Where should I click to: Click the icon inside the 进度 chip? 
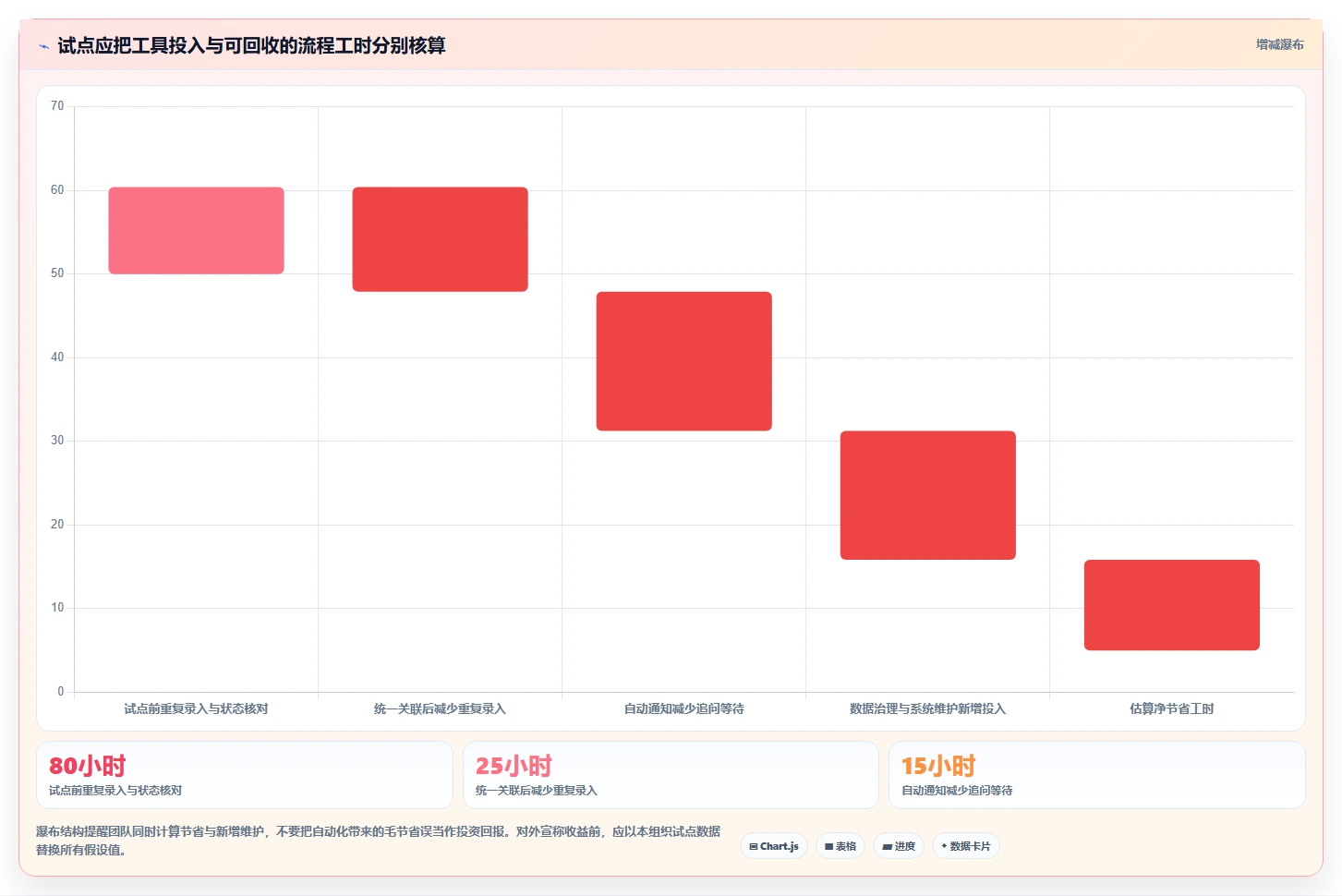coord(887,846)
